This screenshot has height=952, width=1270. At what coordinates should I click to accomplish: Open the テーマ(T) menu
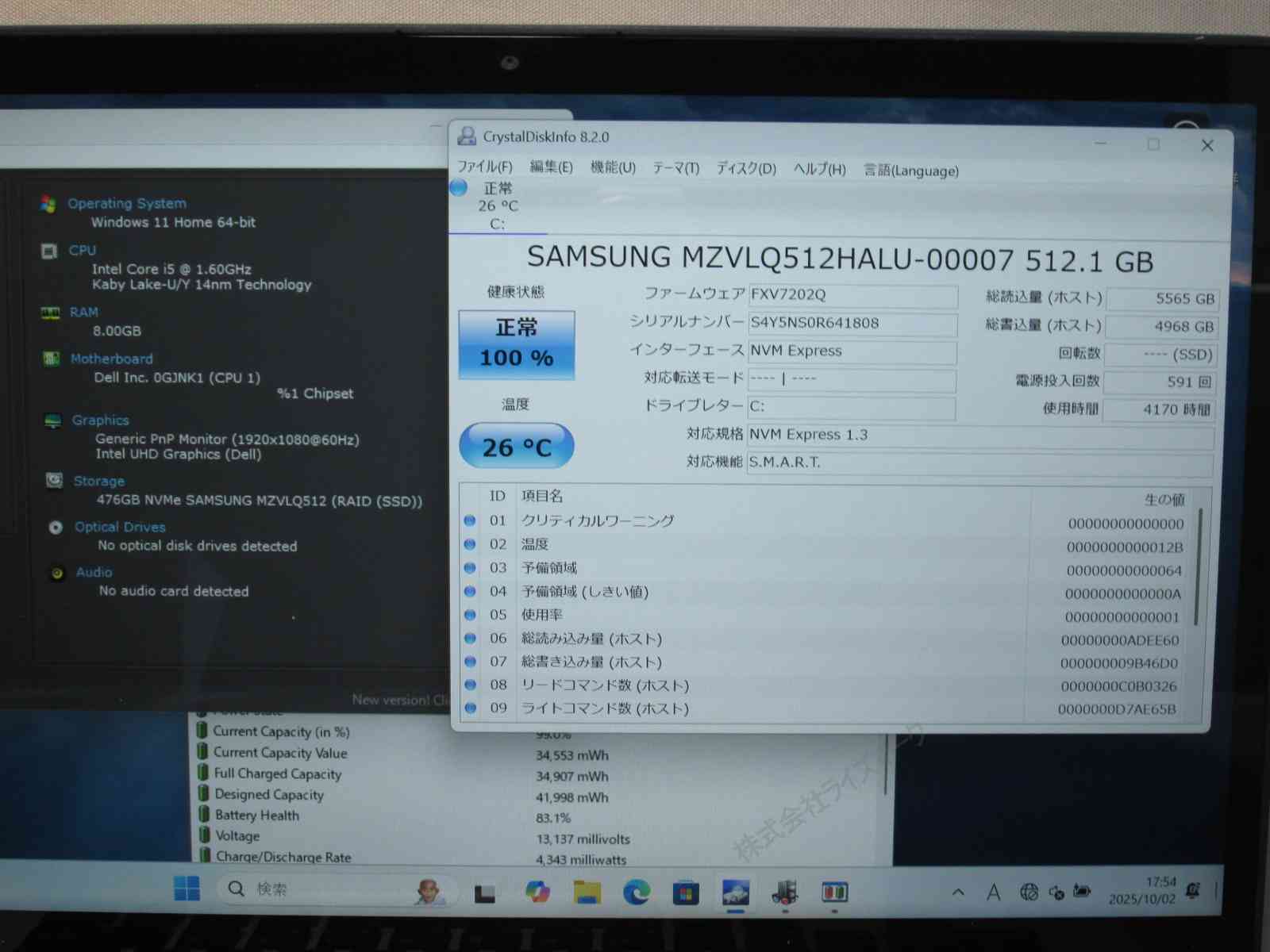pyautogui.click(x=675, y=168)
